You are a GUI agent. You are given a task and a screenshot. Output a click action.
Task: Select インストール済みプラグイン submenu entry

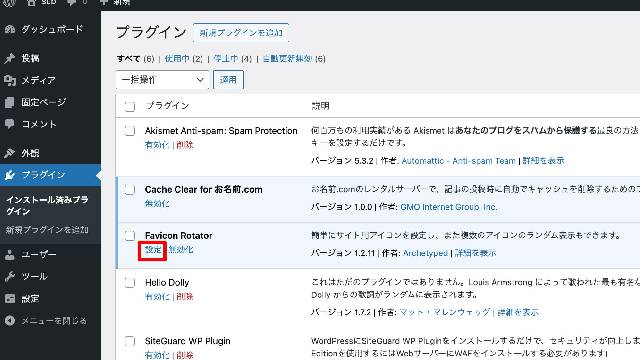click(47, 205)
